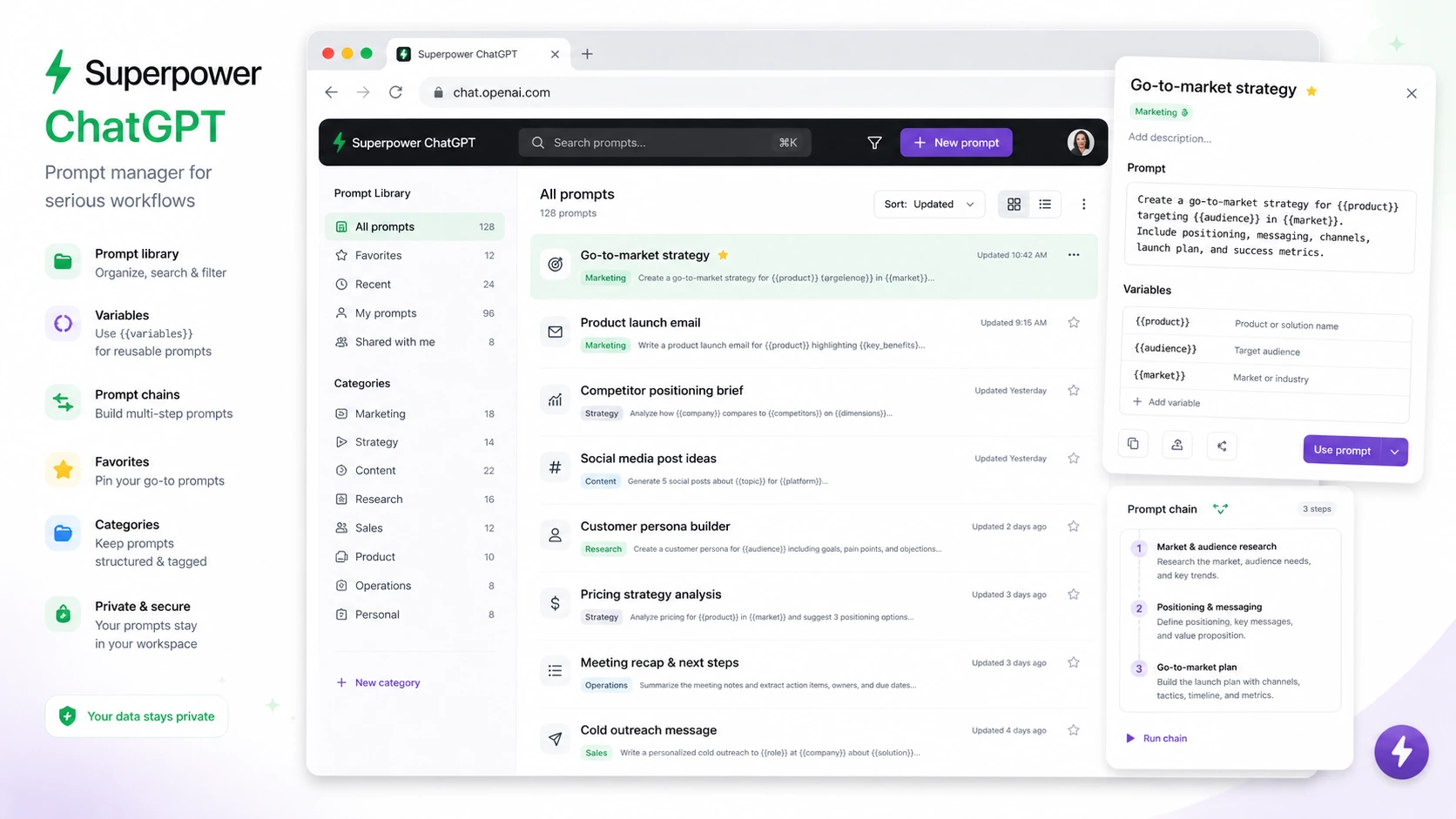The image size is (1456, 819).
Task: Star the Product launch email prompt
Action: coord(1074,322)
